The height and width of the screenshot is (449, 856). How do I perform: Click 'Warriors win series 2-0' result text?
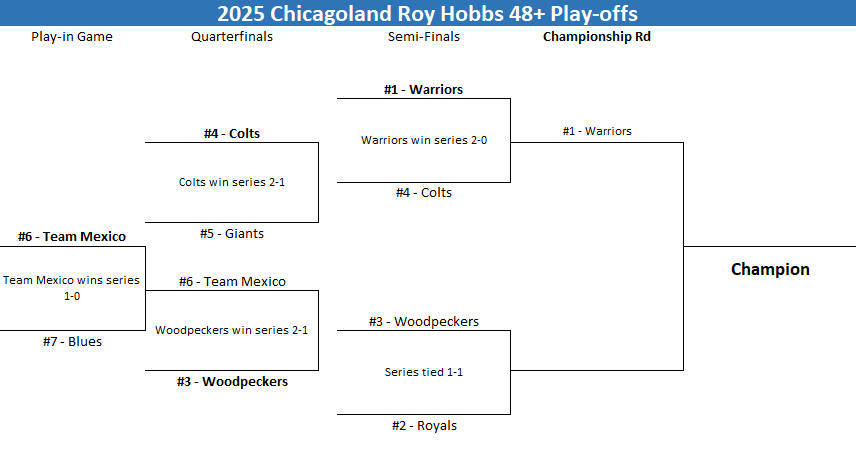(424, 140)
